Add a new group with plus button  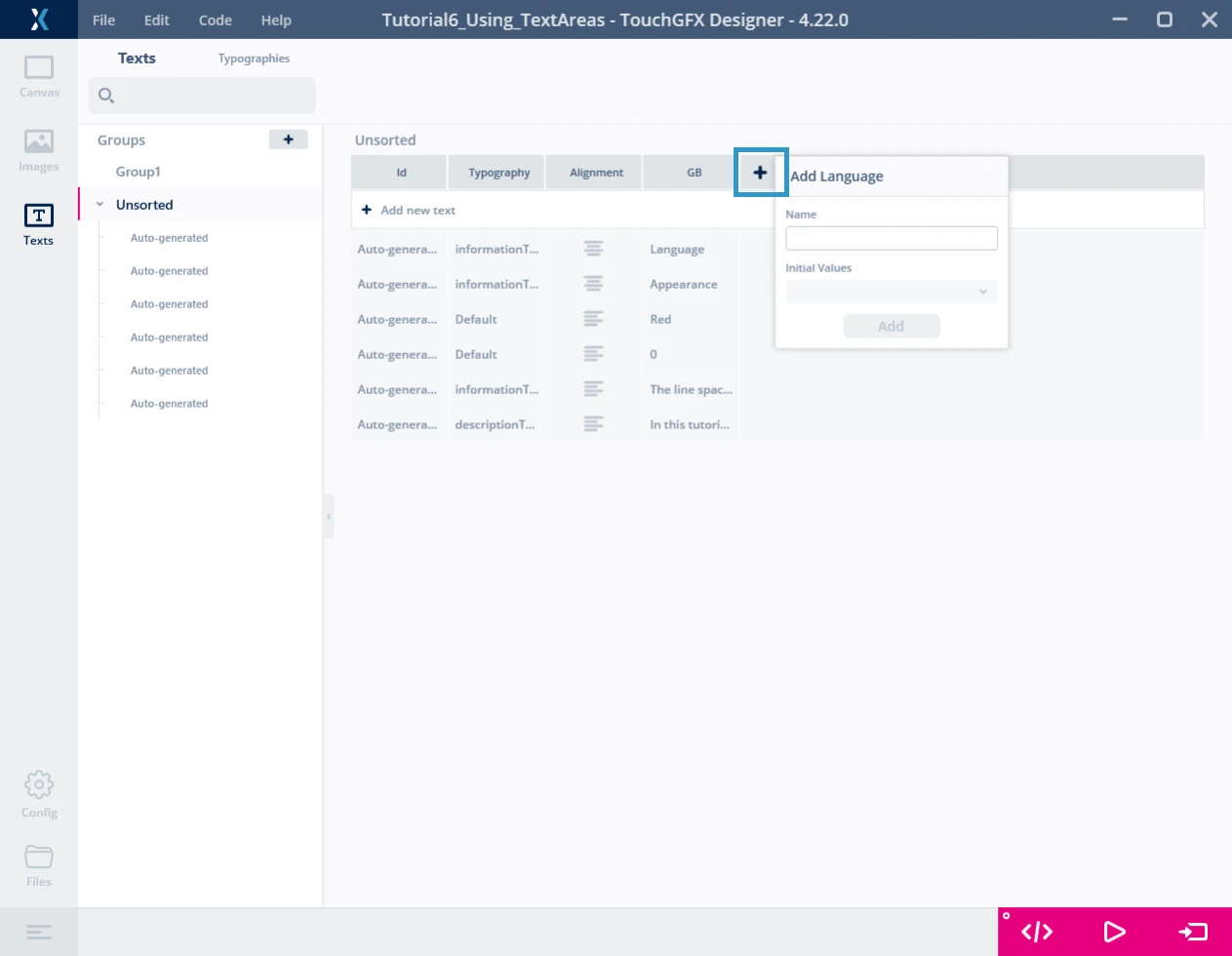288,139
